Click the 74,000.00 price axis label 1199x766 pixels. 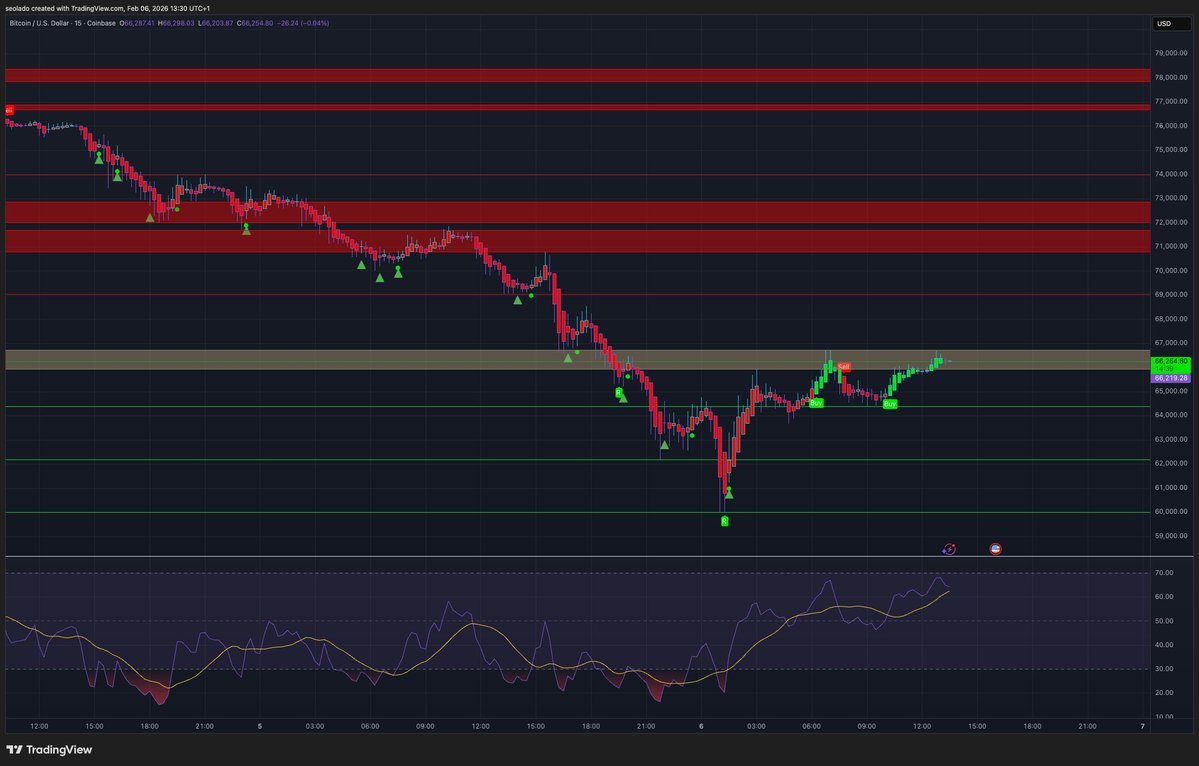click(x=1171, y=174)
